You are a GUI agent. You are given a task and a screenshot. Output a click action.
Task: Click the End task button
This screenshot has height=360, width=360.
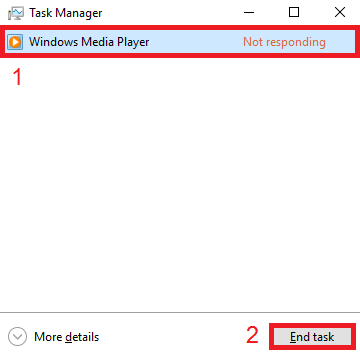[x=312, y=337]
